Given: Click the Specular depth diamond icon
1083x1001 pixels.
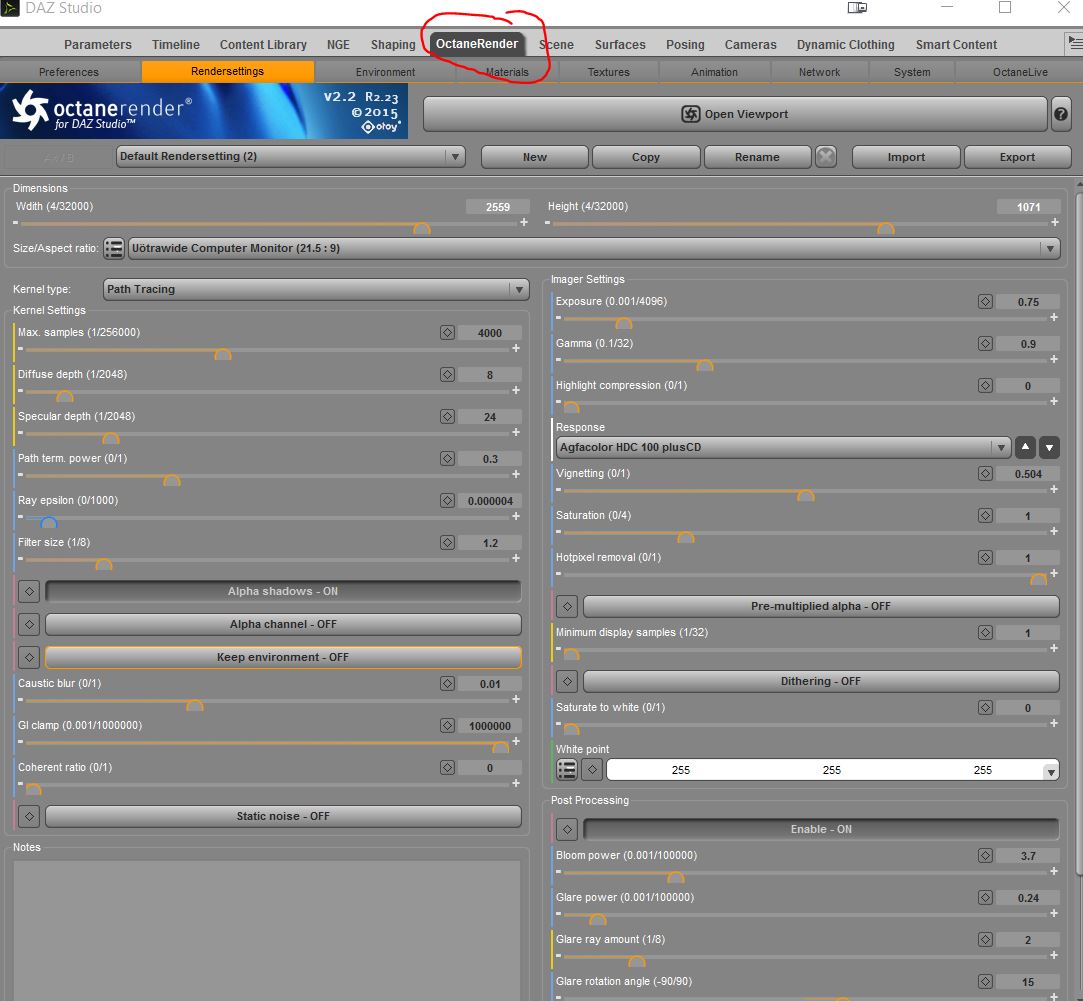Looking at the screenshot, I should tap(447, 417).
